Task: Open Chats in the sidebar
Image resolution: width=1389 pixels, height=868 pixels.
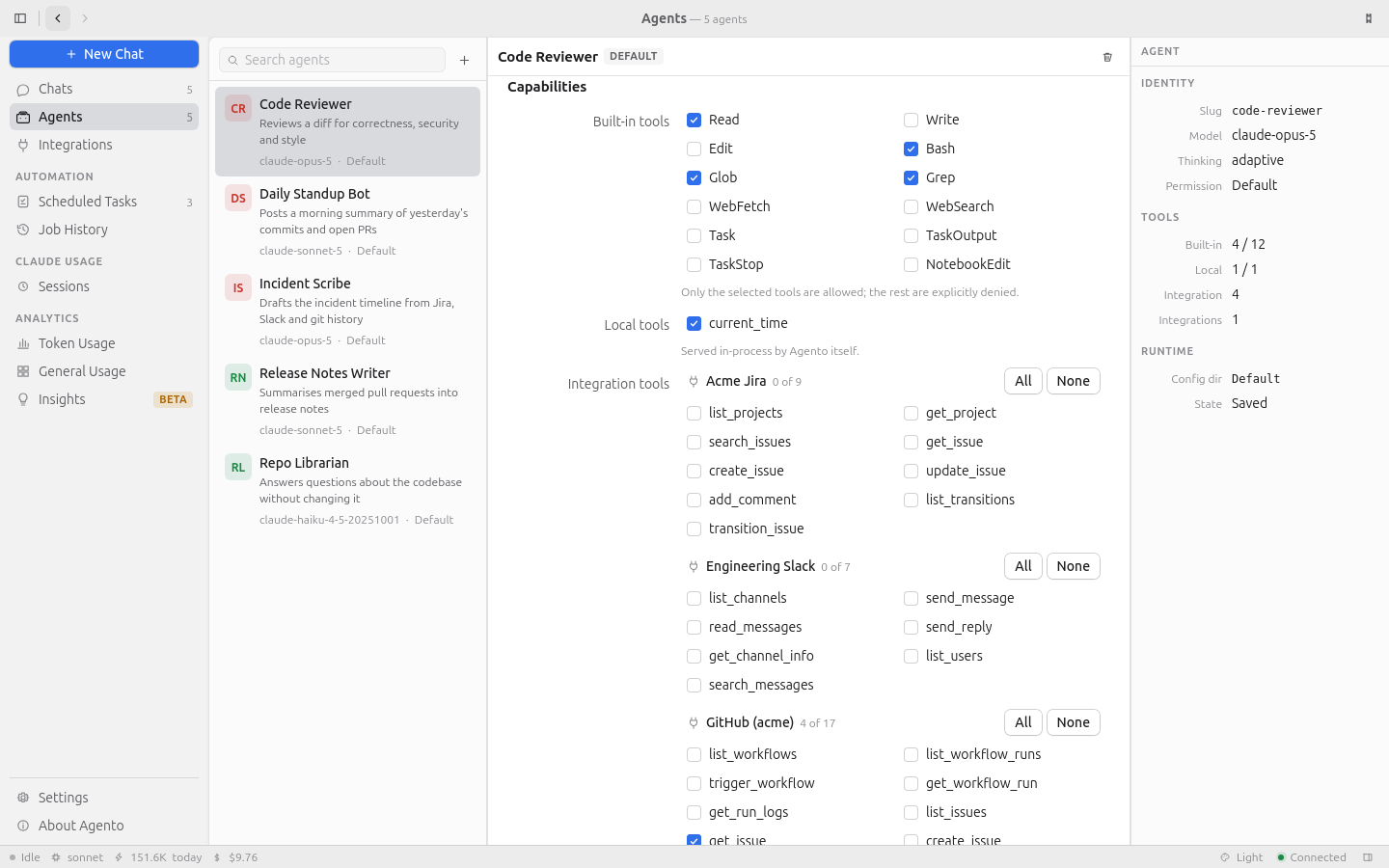Action: [x=104, y=89]
